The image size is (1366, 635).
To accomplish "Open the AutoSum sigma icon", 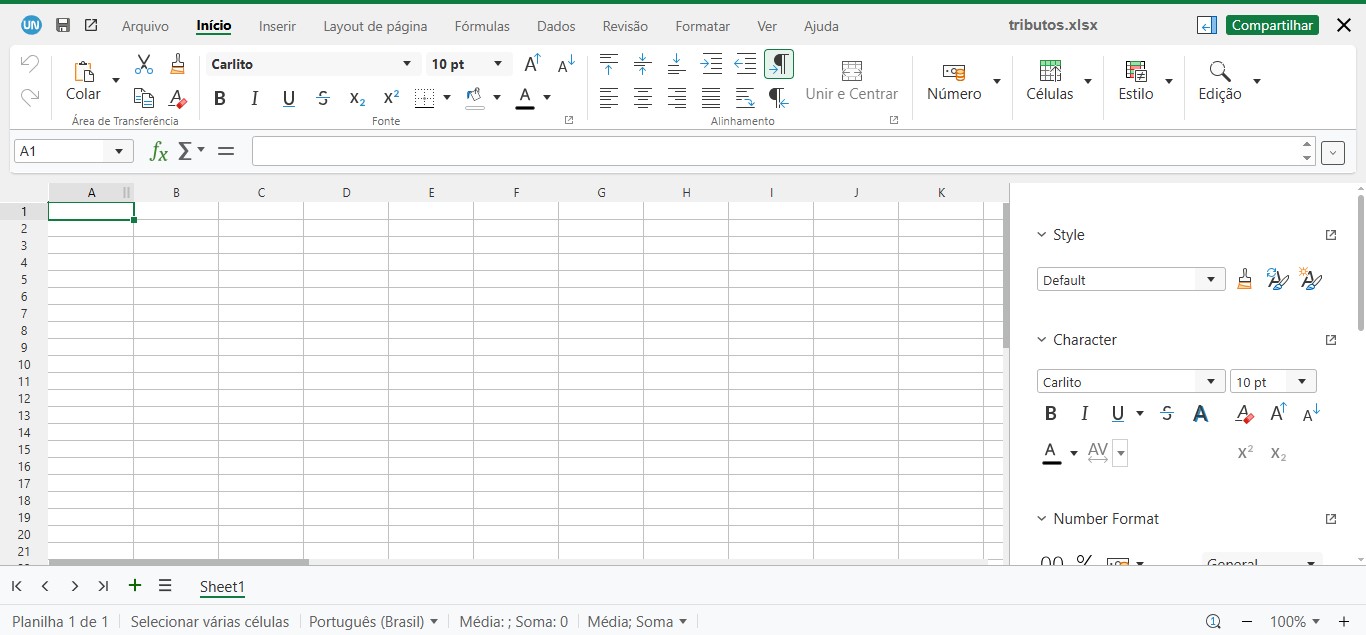I will pos(186,152).
